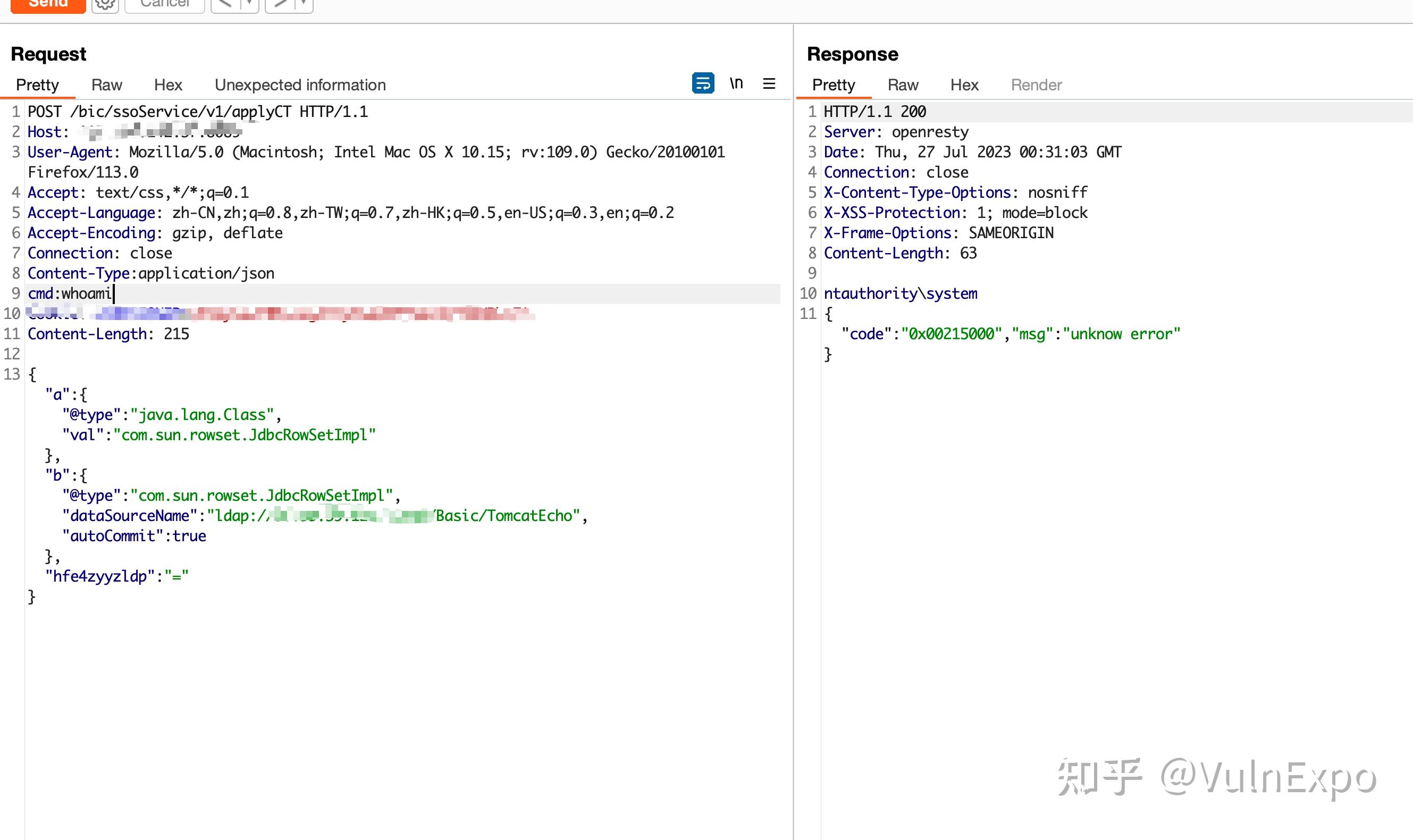Open the request settings gear icon

pos(105,5)
